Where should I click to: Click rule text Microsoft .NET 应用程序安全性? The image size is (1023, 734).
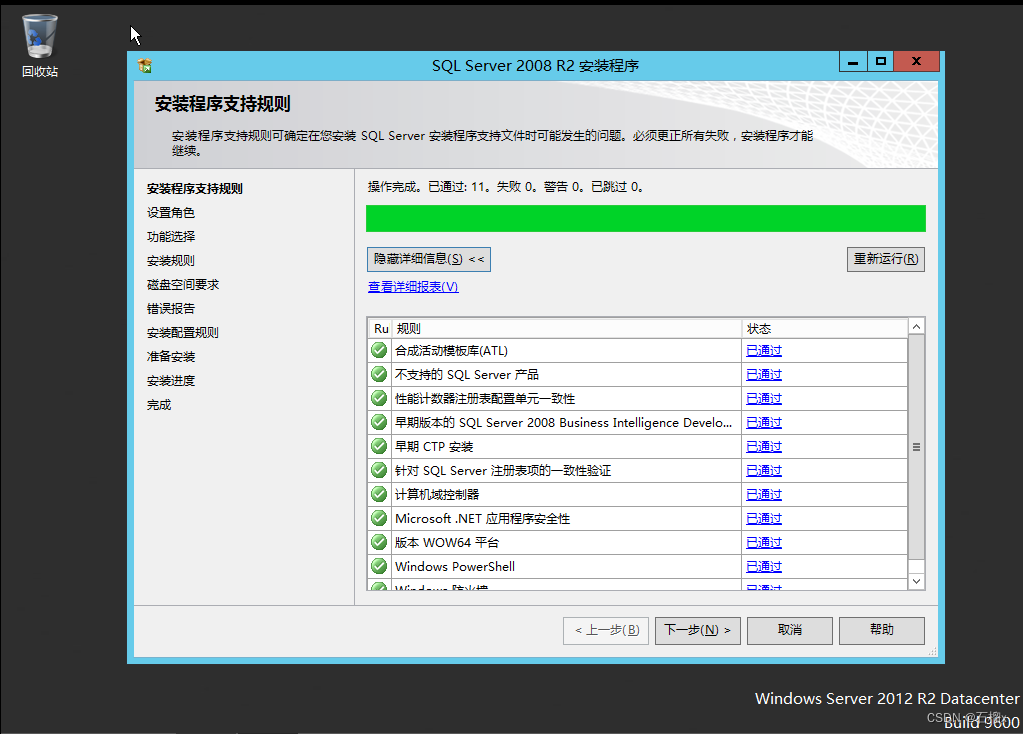[482, 518]
